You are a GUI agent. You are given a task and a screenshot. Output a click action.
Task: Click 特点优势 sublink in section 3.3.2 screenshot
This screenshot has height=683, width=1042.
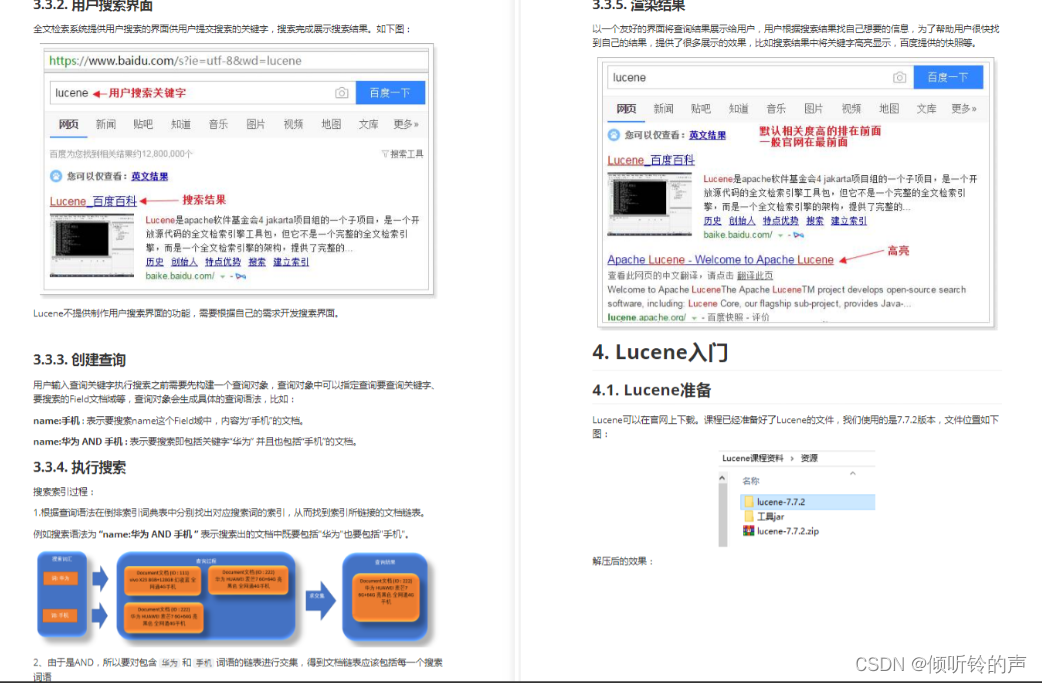pos(223,262)
